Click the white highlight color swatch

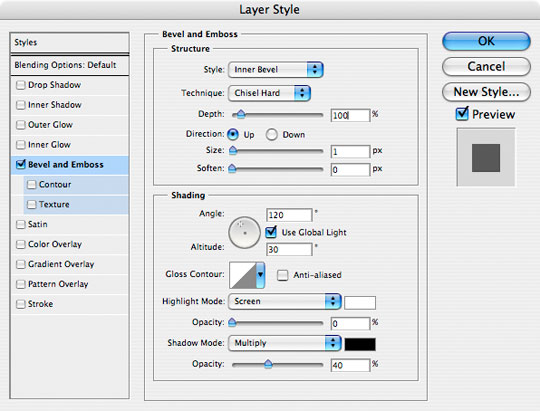360,302
